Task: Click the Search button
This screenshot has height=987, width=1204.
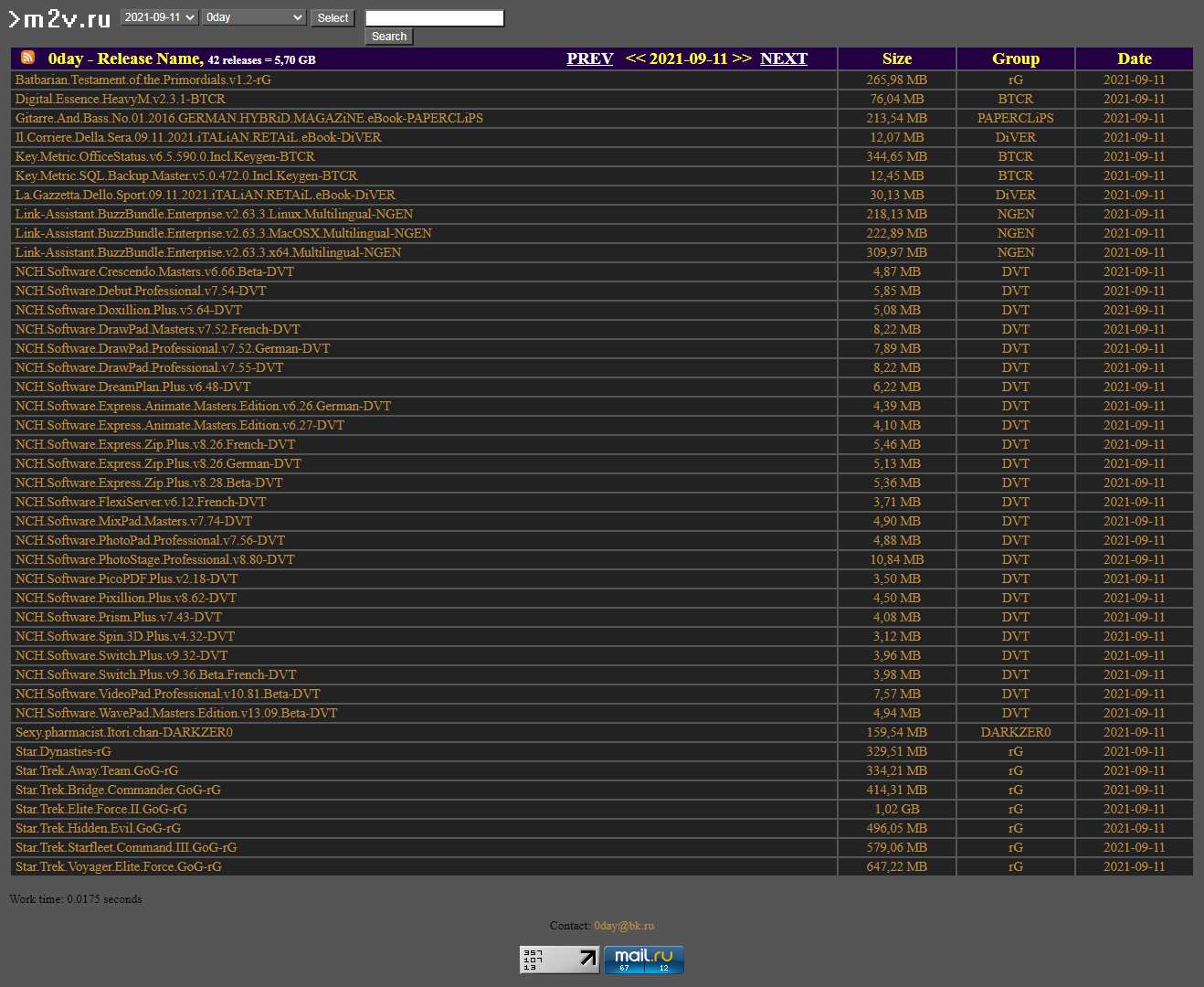Action: 389,37
